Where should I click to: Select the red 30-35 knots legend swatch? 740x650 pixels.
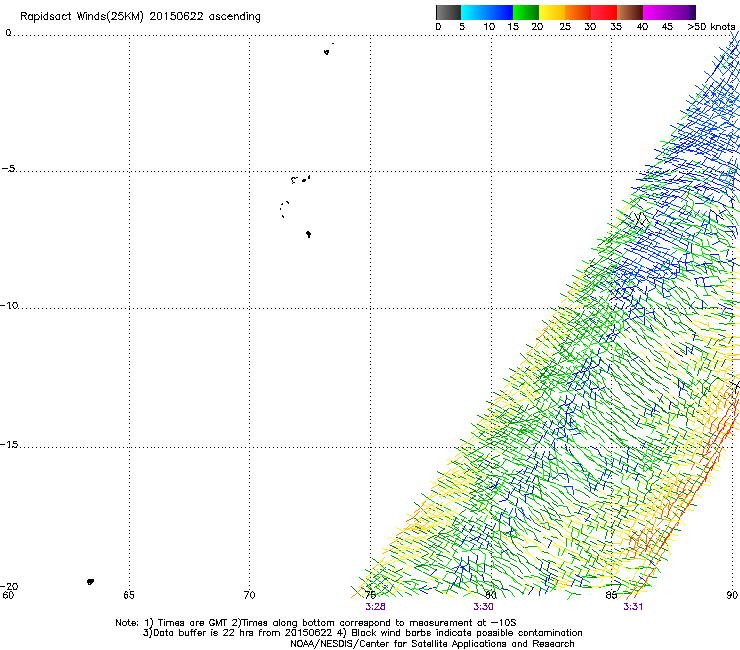coord(604,12)
